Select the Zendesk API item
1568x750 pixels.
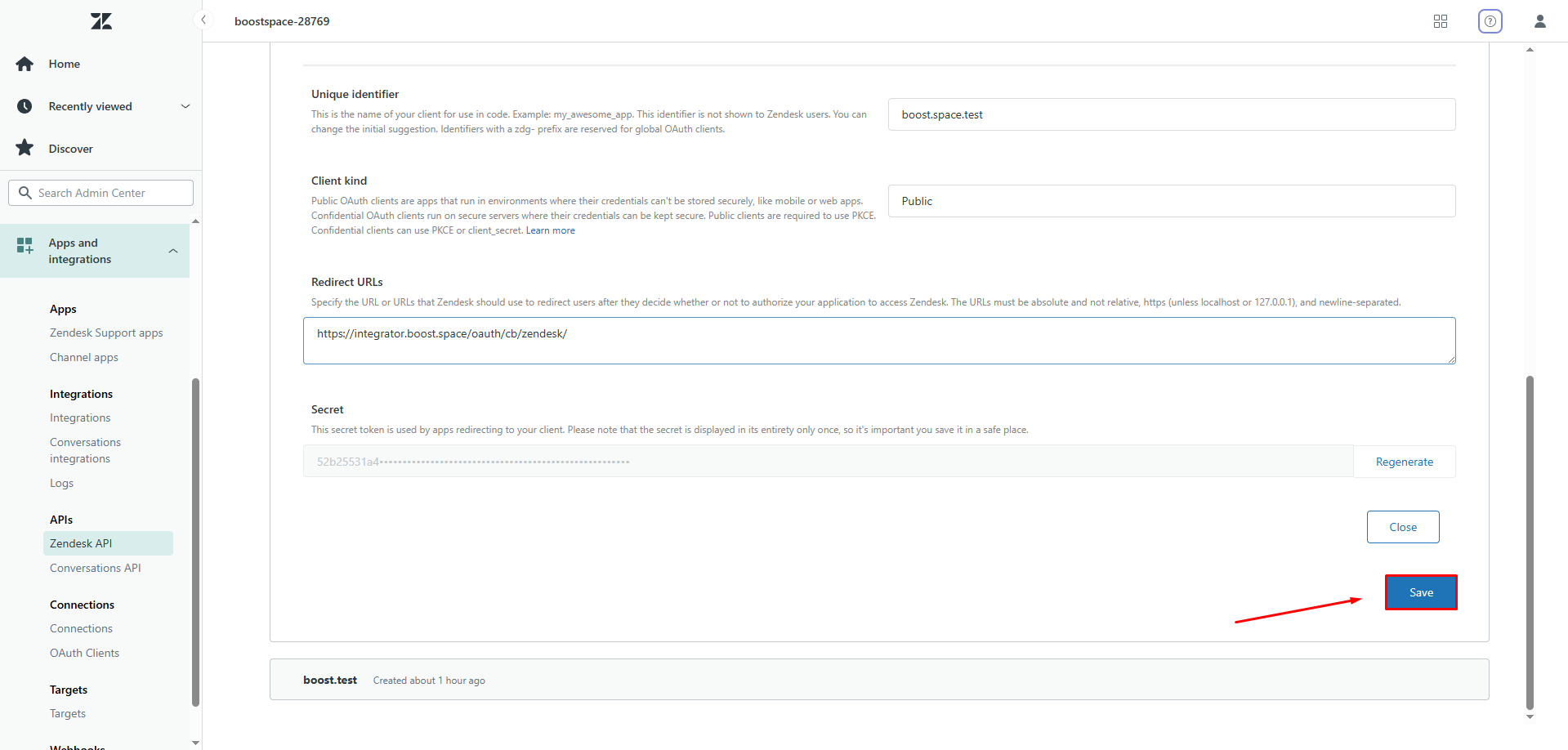[108, 543]
